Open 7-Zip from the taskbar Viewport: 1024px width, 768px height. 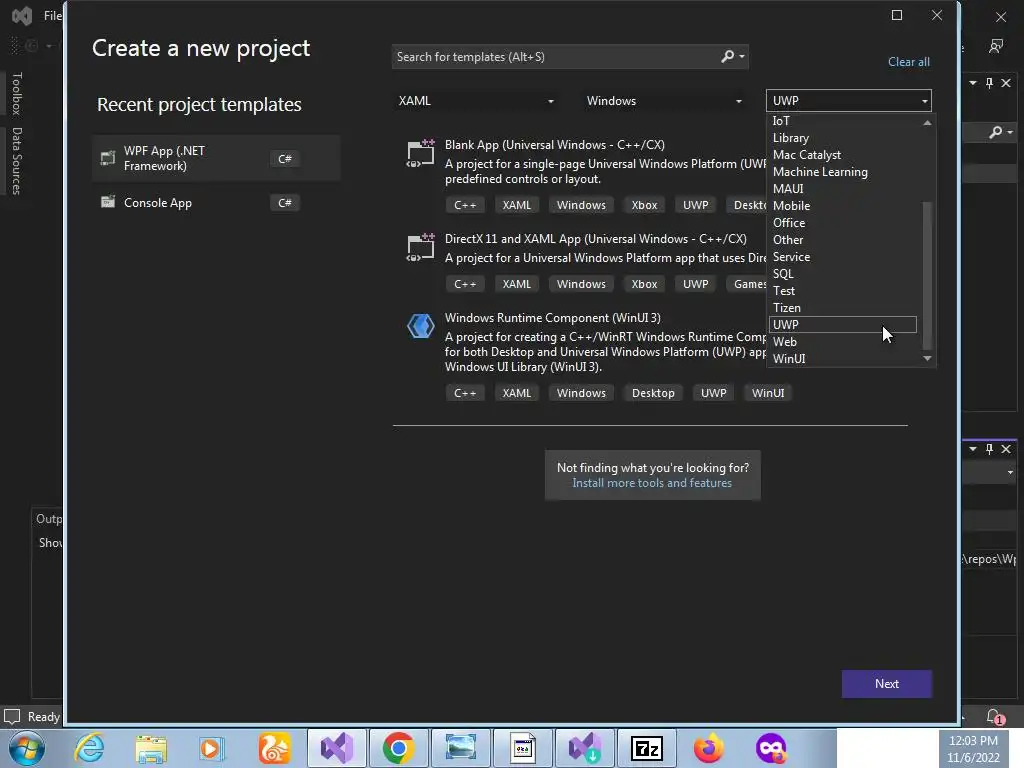[x=647, y=748]
